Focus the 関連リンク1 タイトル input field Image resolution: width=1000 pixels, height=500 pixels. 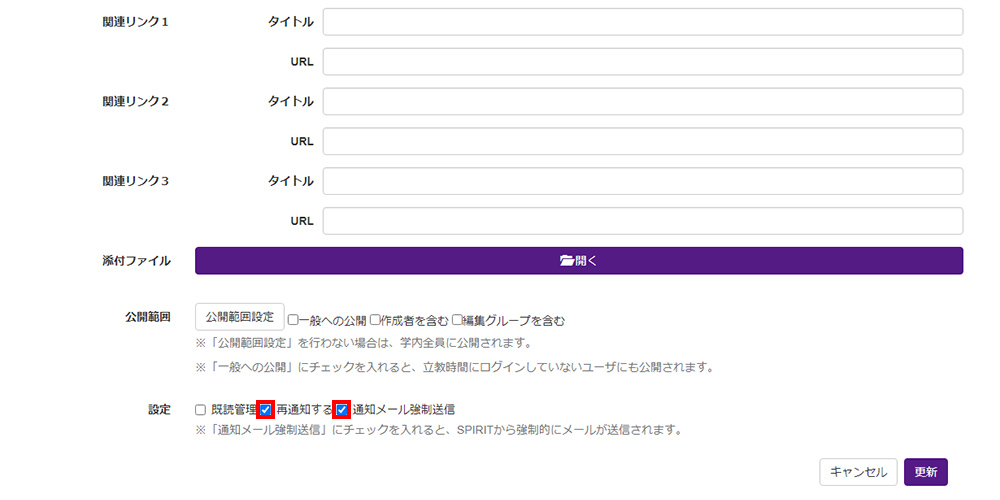(642, 22)
